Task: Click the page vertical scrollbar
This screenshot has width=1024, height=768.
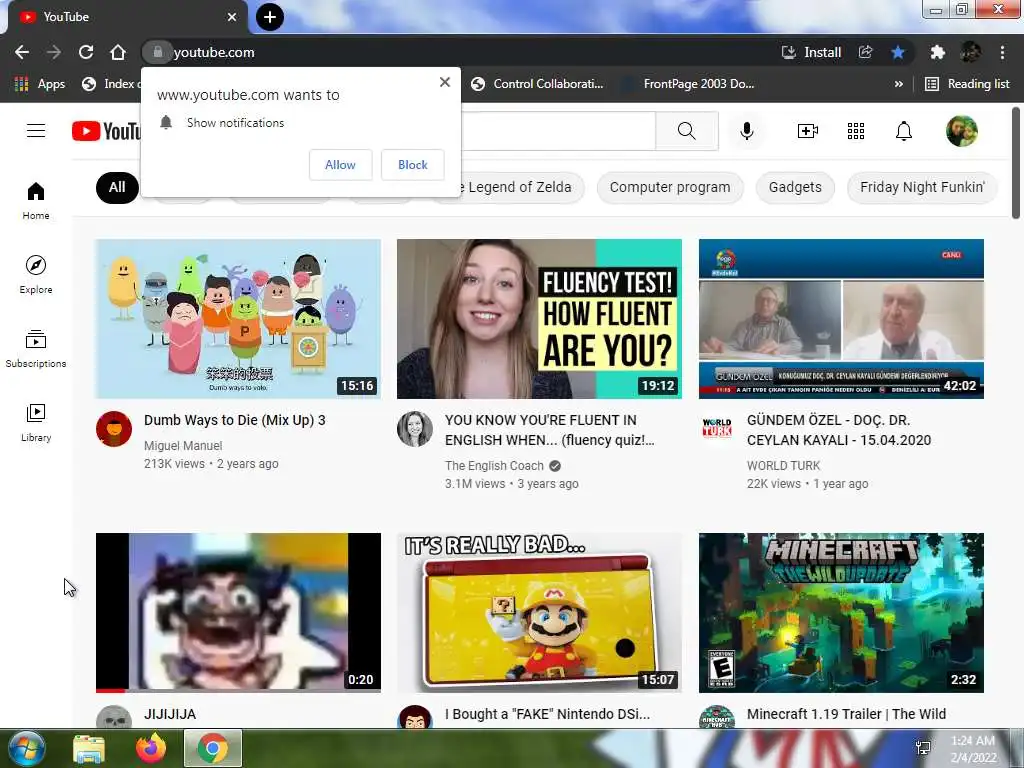Action: [1016, 163]
